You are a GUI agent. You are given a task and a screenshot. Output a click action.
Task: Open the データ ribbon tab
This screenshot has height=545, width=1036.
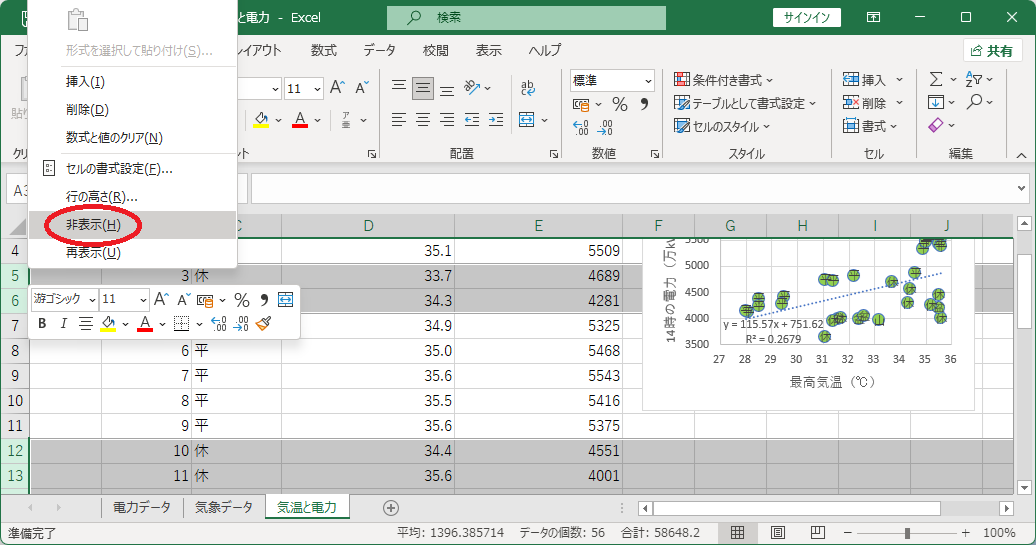pos(379,50)
